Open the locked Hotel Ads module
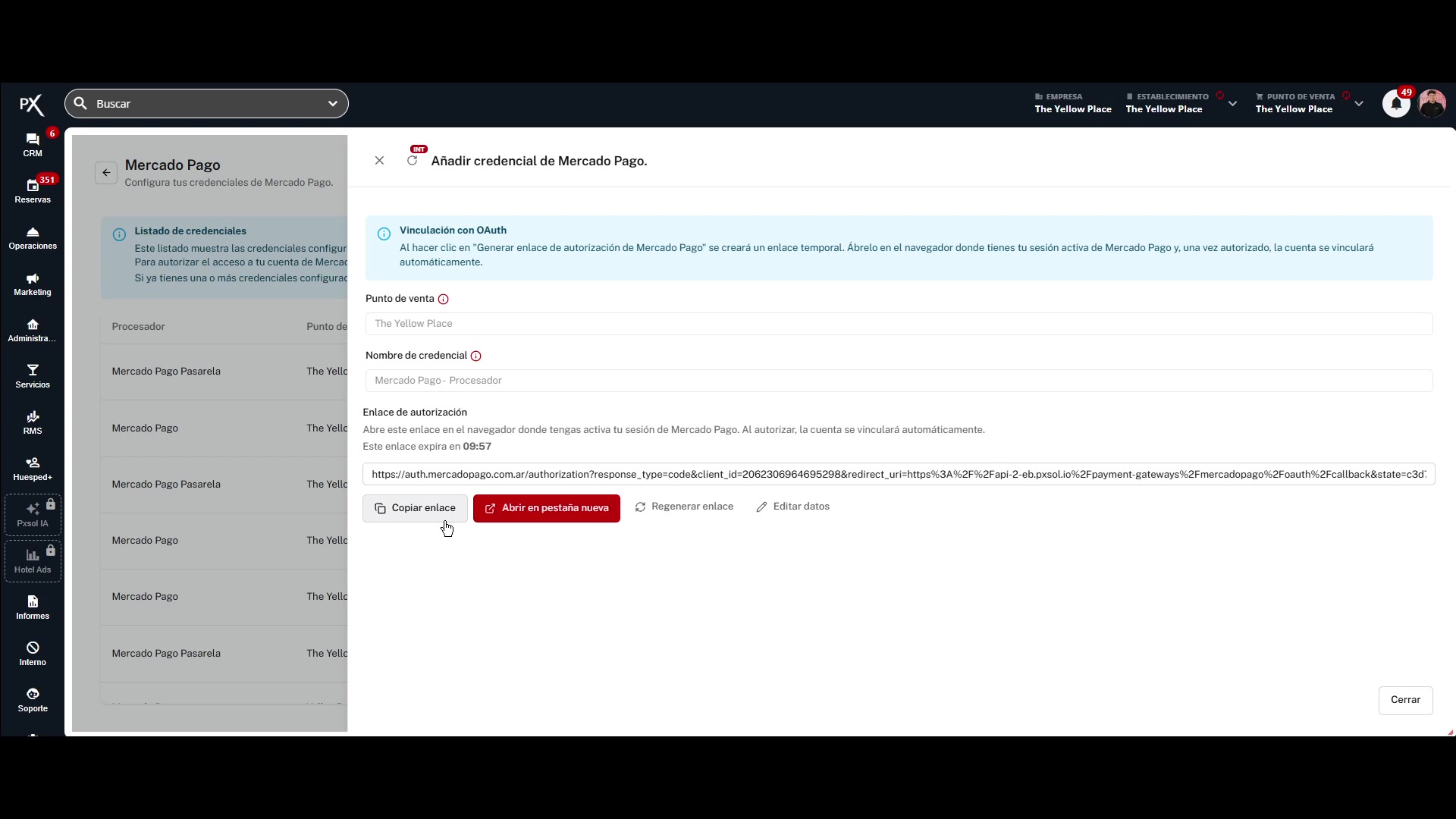1456x819 pixels. click(33, 561)
